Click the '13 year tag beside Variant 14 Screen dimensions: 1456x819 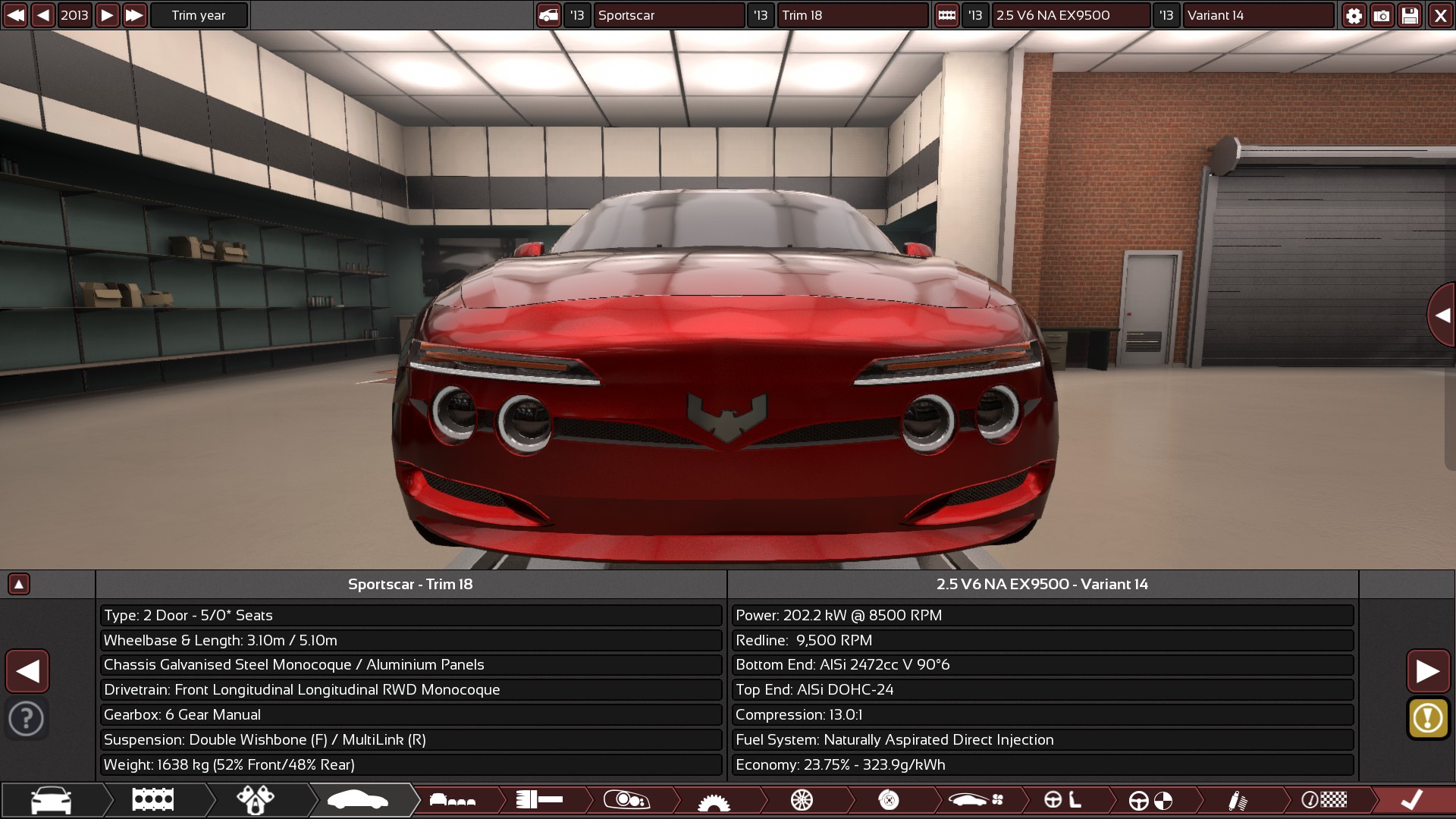(1166, 15)
